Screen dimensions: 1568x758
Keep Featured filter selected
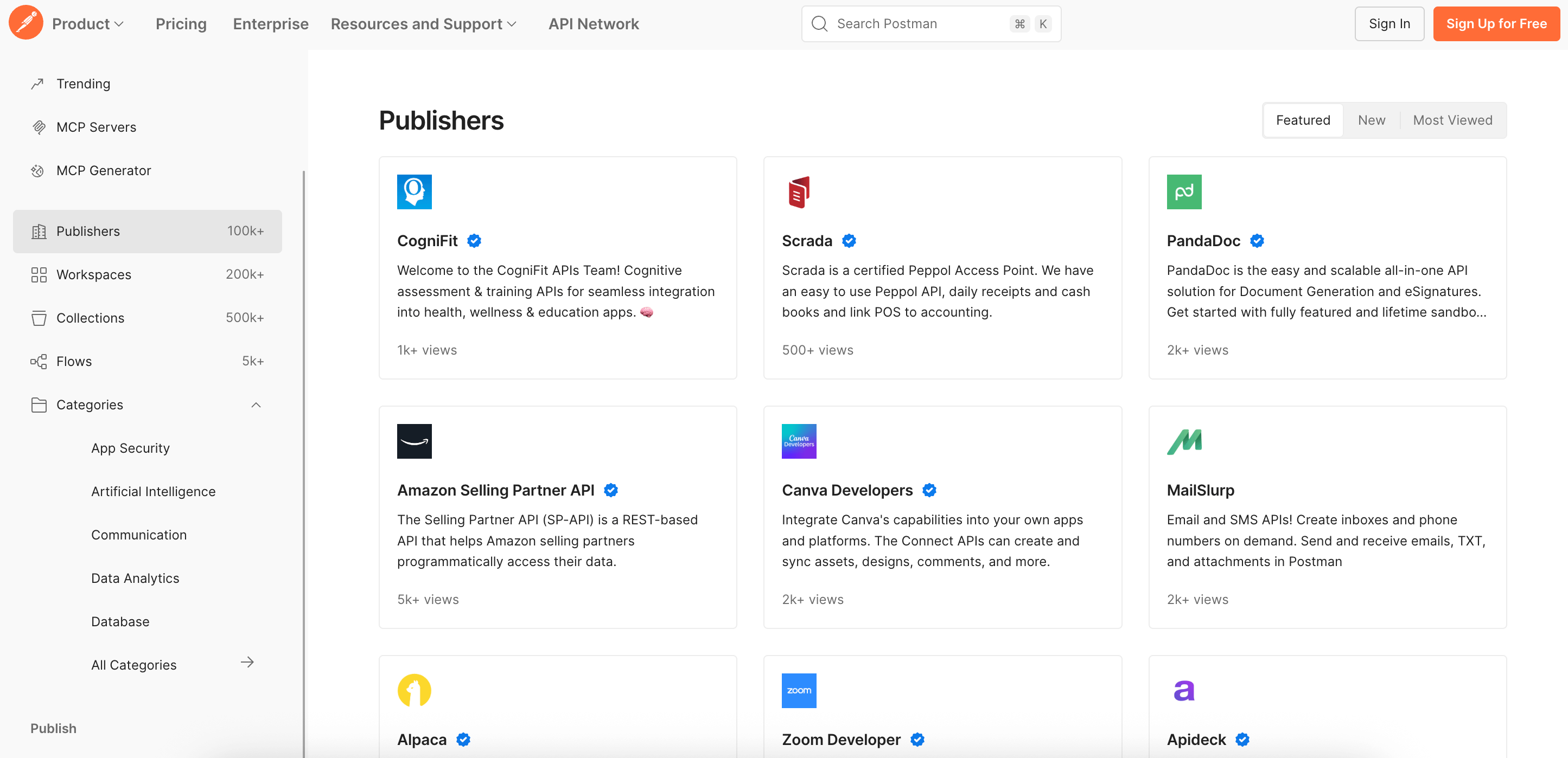coord(1303,120)
